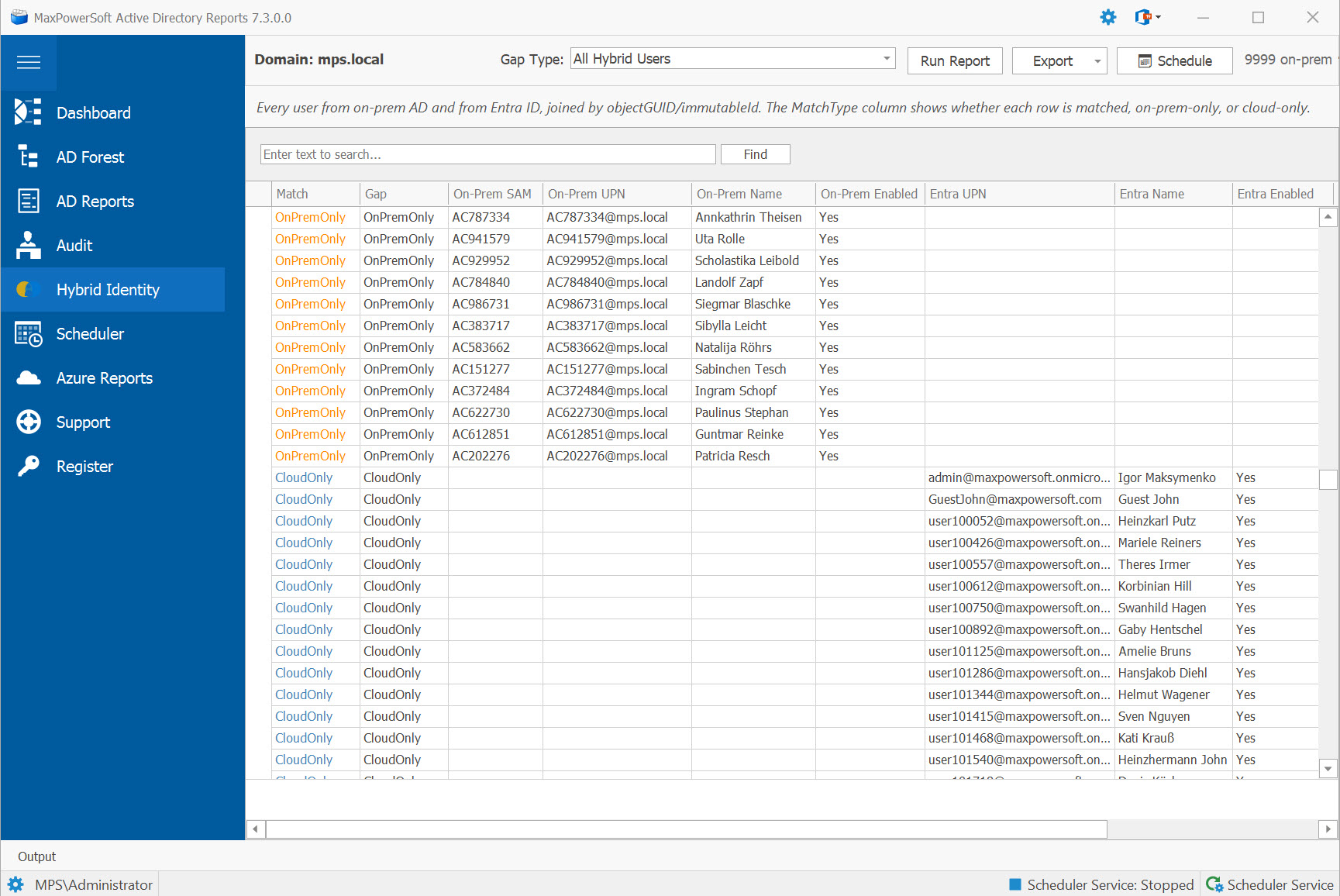Screen dimensions: 1340x896
Task: Click horizontal scrollbar right arrow
Action: pos(1328,829)
